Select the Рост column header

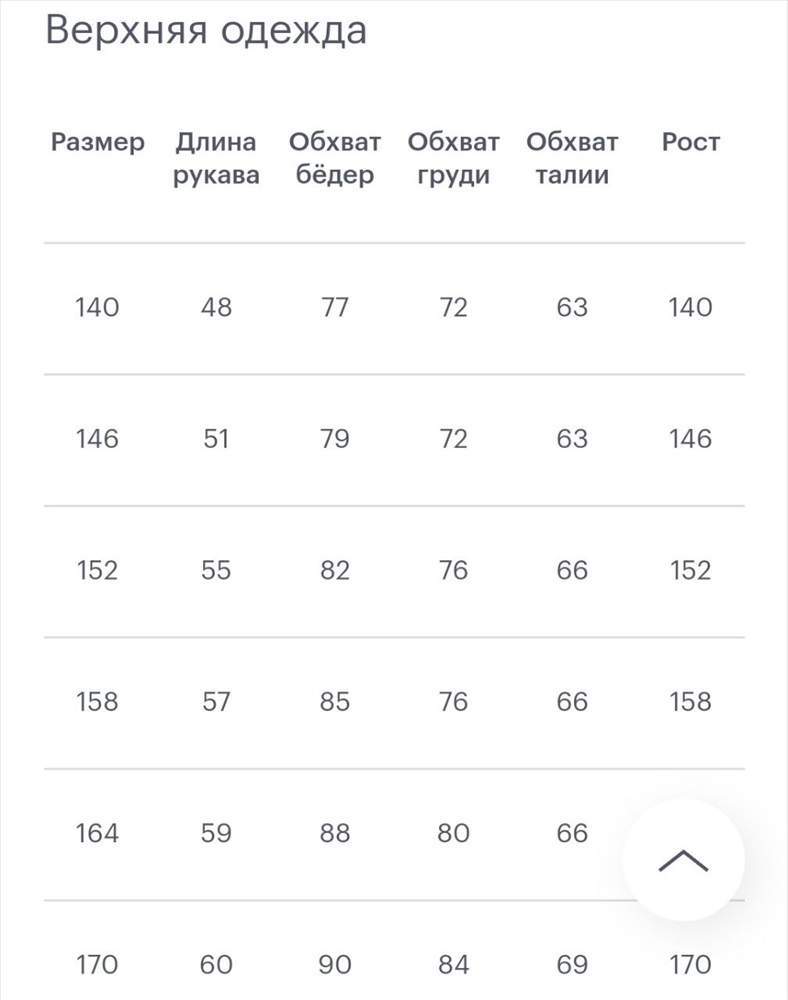(x=690, y=142)
